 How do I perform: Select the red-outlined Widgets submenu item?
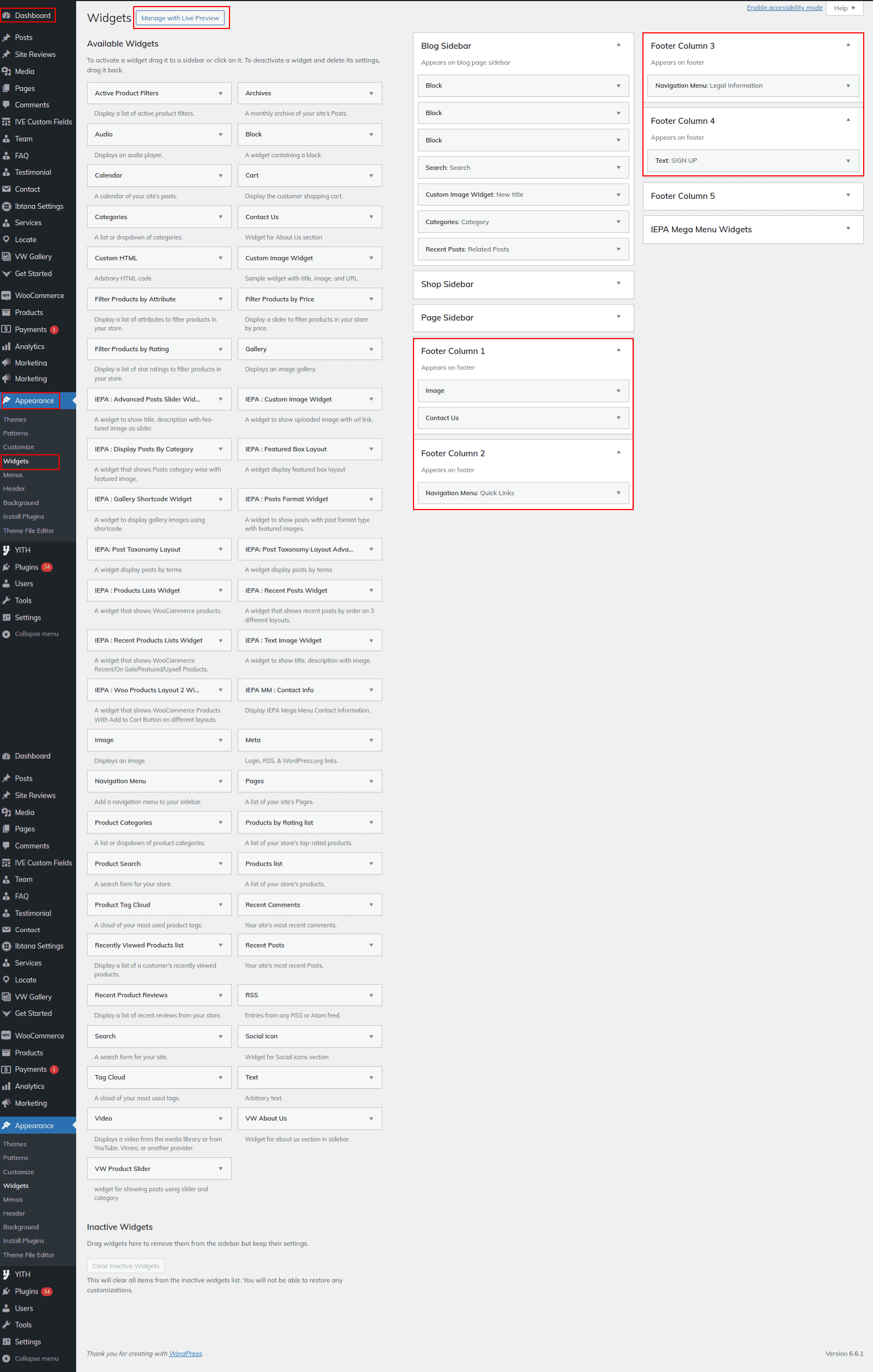pyautogui.click(x=16, y=461)
